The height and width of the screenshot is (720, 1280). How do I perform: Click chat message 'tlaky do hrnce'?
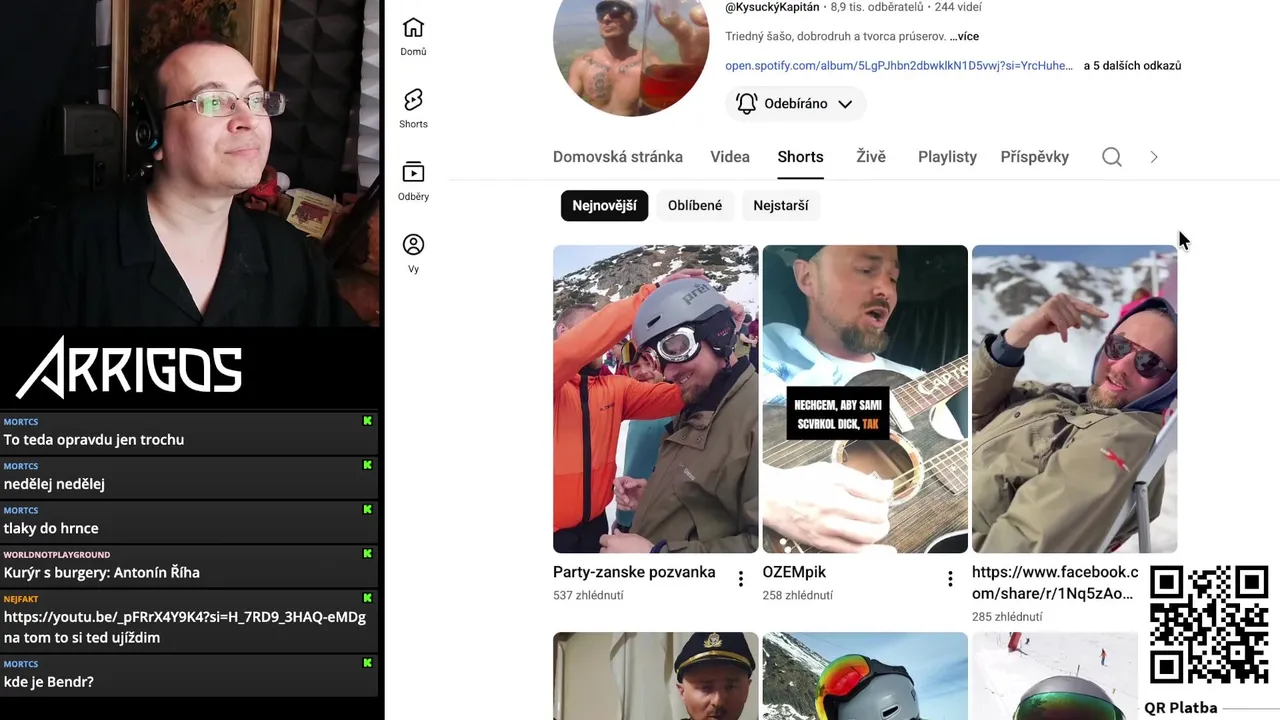[51, 528]
